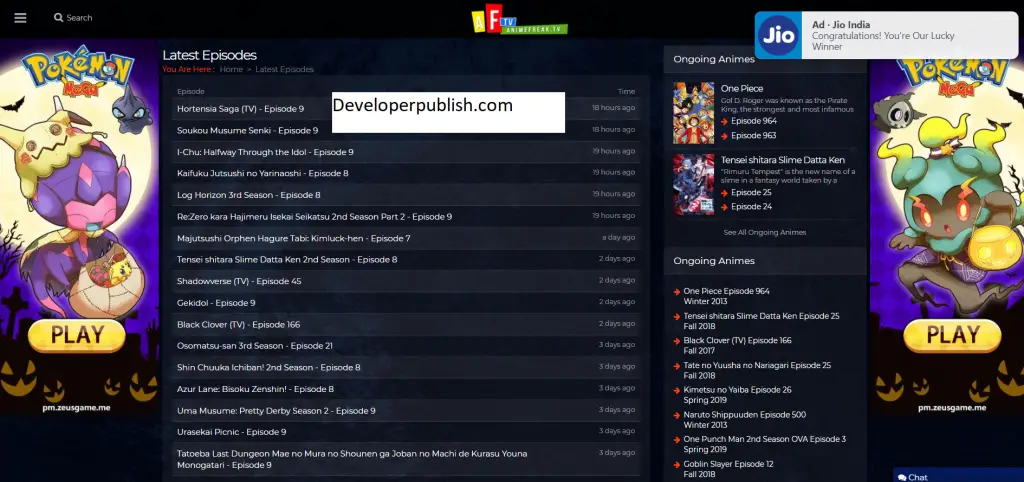The image size is (1024, 482).
Task: Open Osomatsu-san 3rd Season Episode 21
Action: [x=255, y=346]
